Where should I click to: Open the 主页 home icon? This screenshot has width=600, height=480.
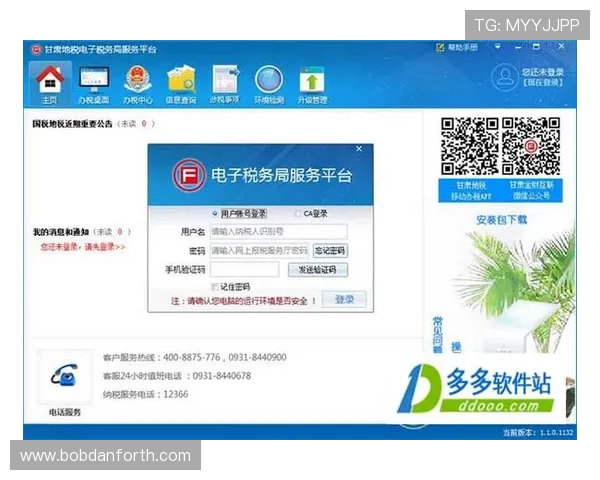pos(50,80)
